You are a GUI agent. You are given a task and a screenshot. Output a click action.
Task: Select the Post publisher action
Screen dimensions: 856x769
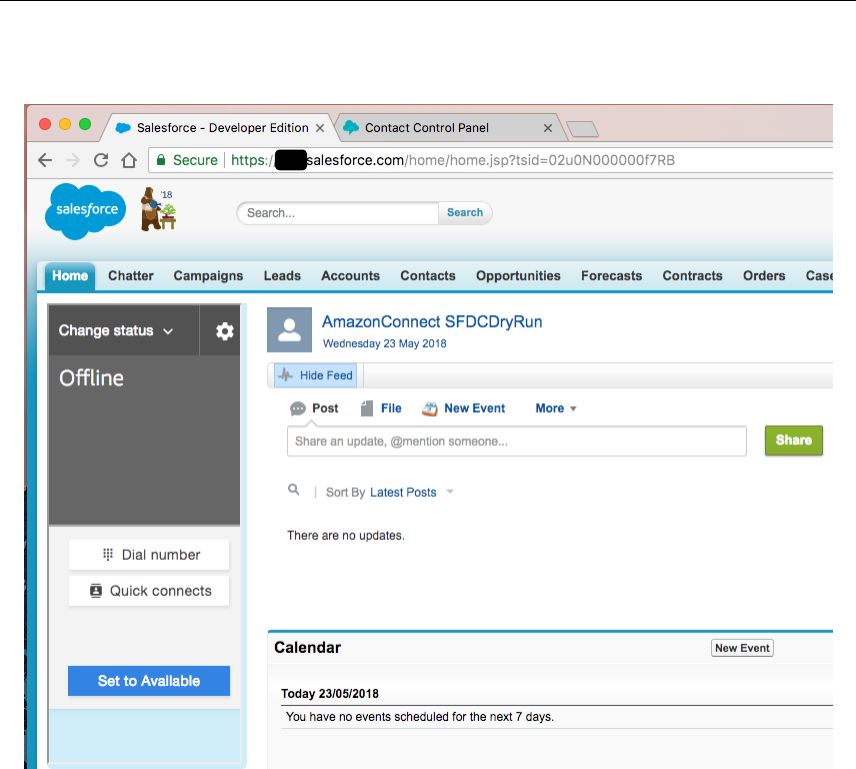[x=314, y=408]
